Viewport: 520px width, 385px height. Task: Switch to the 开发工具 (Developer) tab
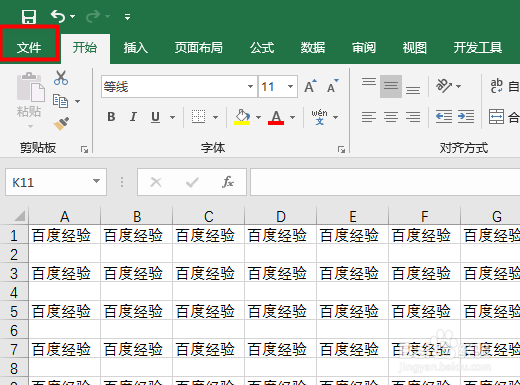[x=478, y=47]
